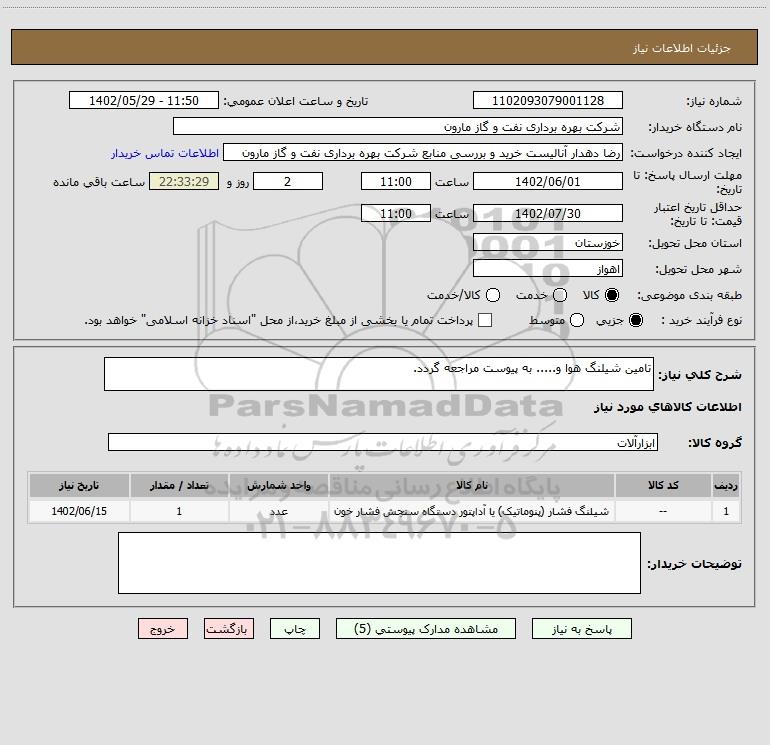Click the announcement date field 1402/05/29 - 11:50
This screenshot has height=745, width=770.
coord(144,100)
